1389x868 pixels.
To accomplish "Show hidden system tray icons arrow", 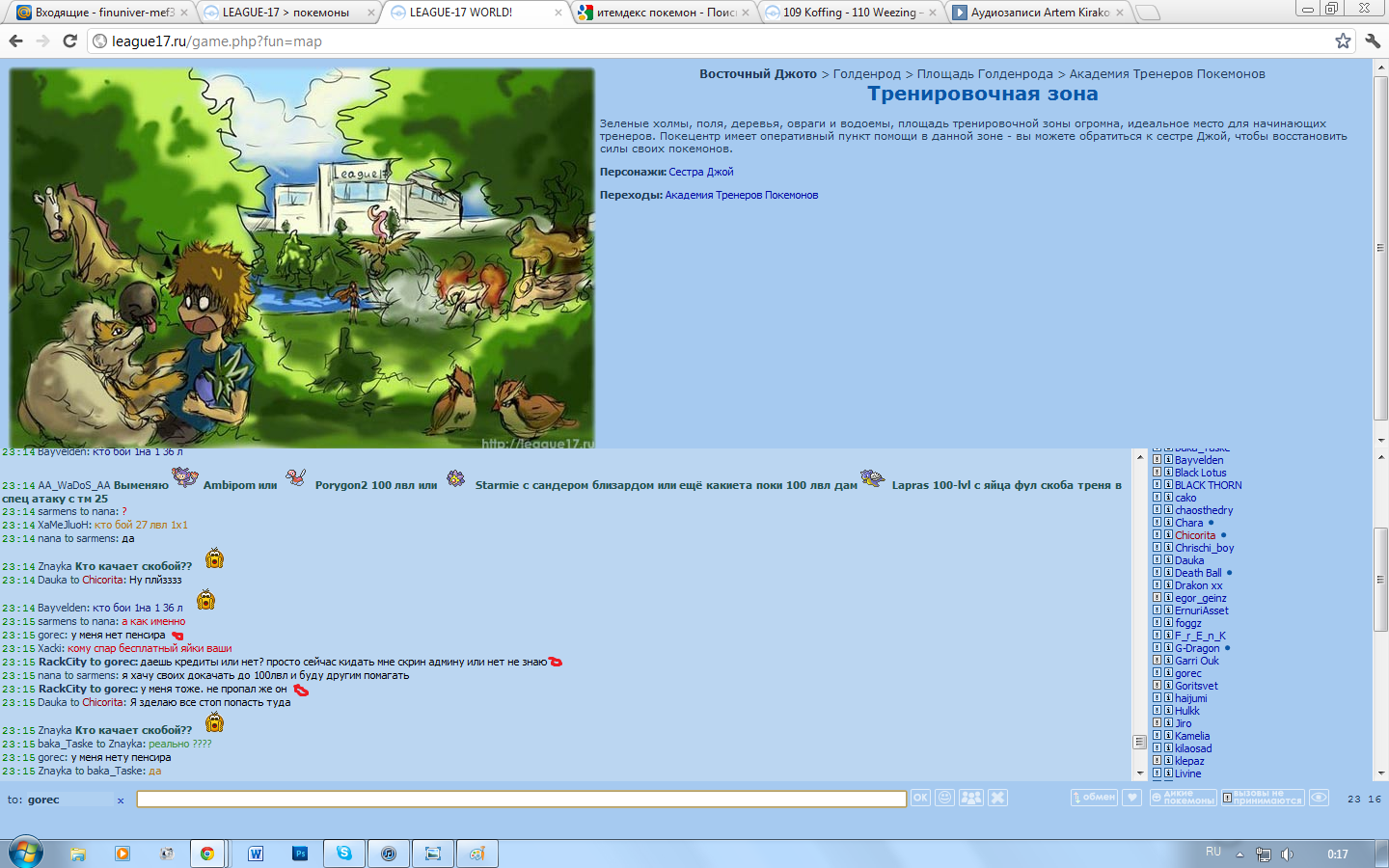I will [x=1239, y=854].
